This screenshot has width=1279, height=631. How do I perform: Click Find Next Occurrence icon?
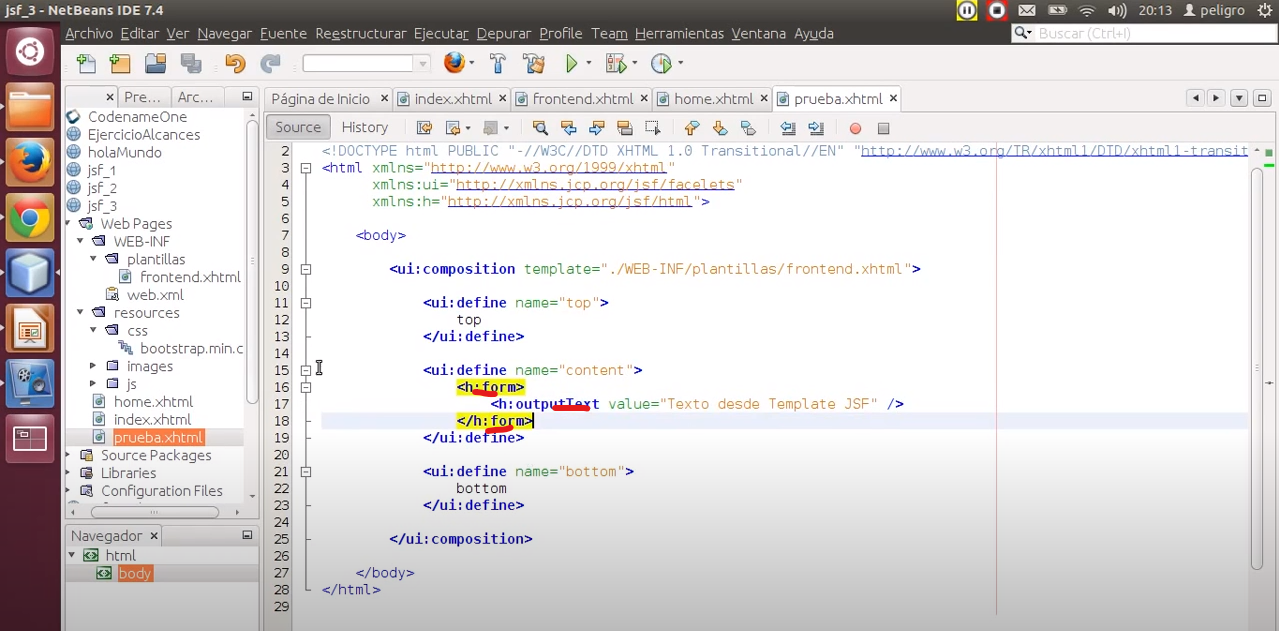(x=597, y=128)
